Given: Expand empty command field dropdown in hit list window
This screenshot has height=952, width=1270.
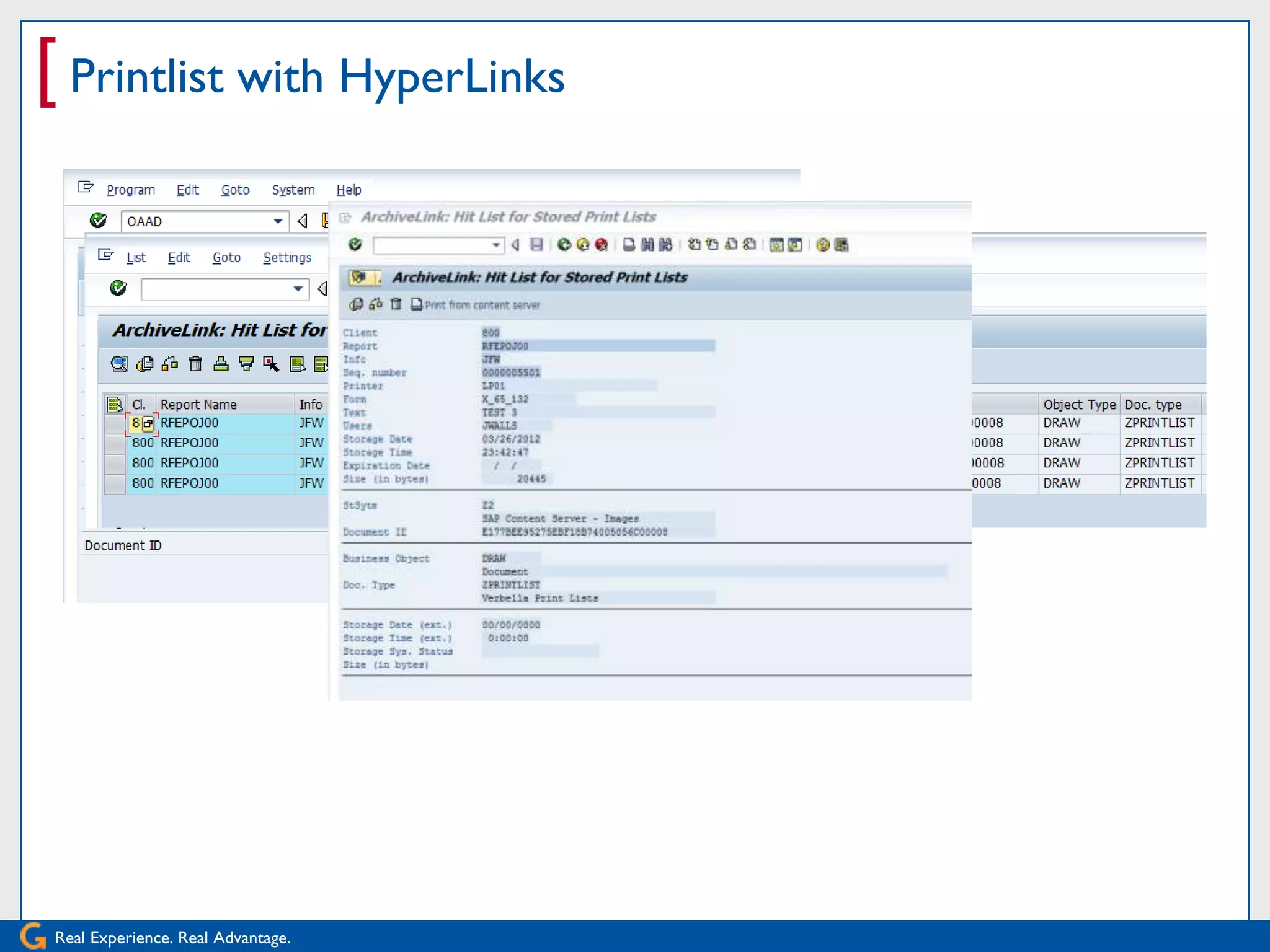Looking at the screenshot, I should (x=298, y=289).
